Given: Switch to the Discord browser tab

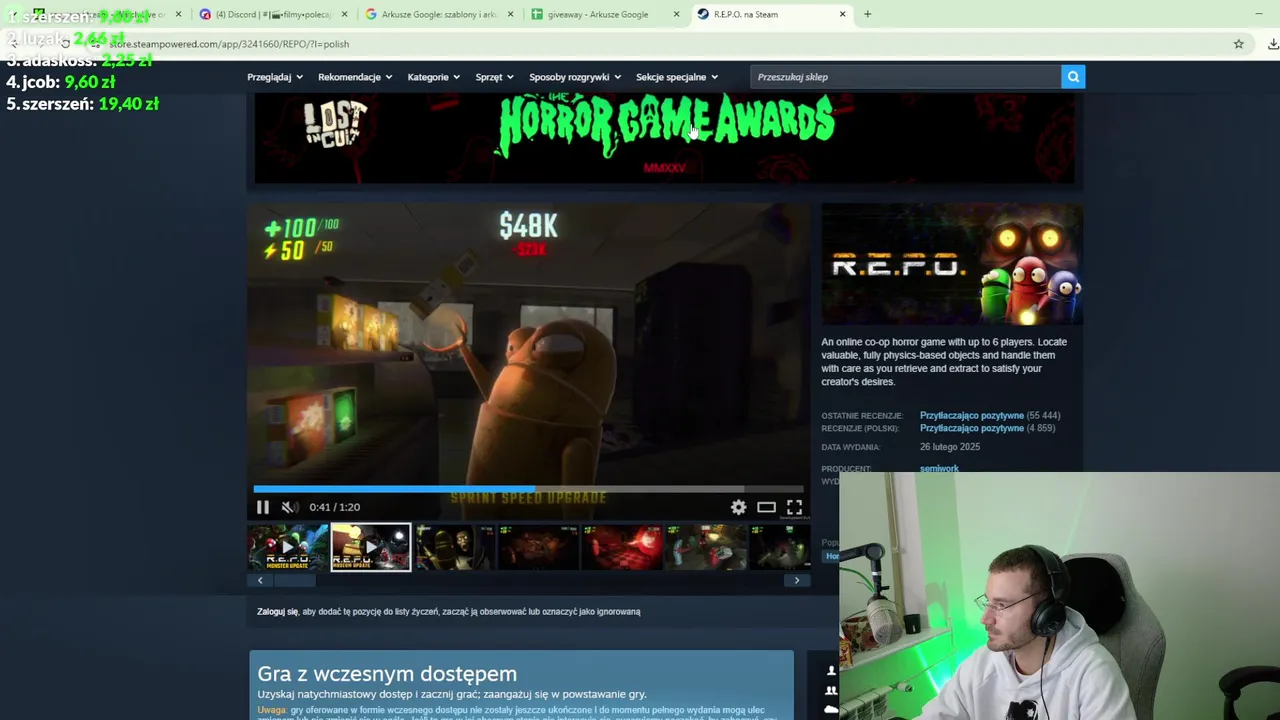Looking at the screenshot, I should [x=272, y=14].
